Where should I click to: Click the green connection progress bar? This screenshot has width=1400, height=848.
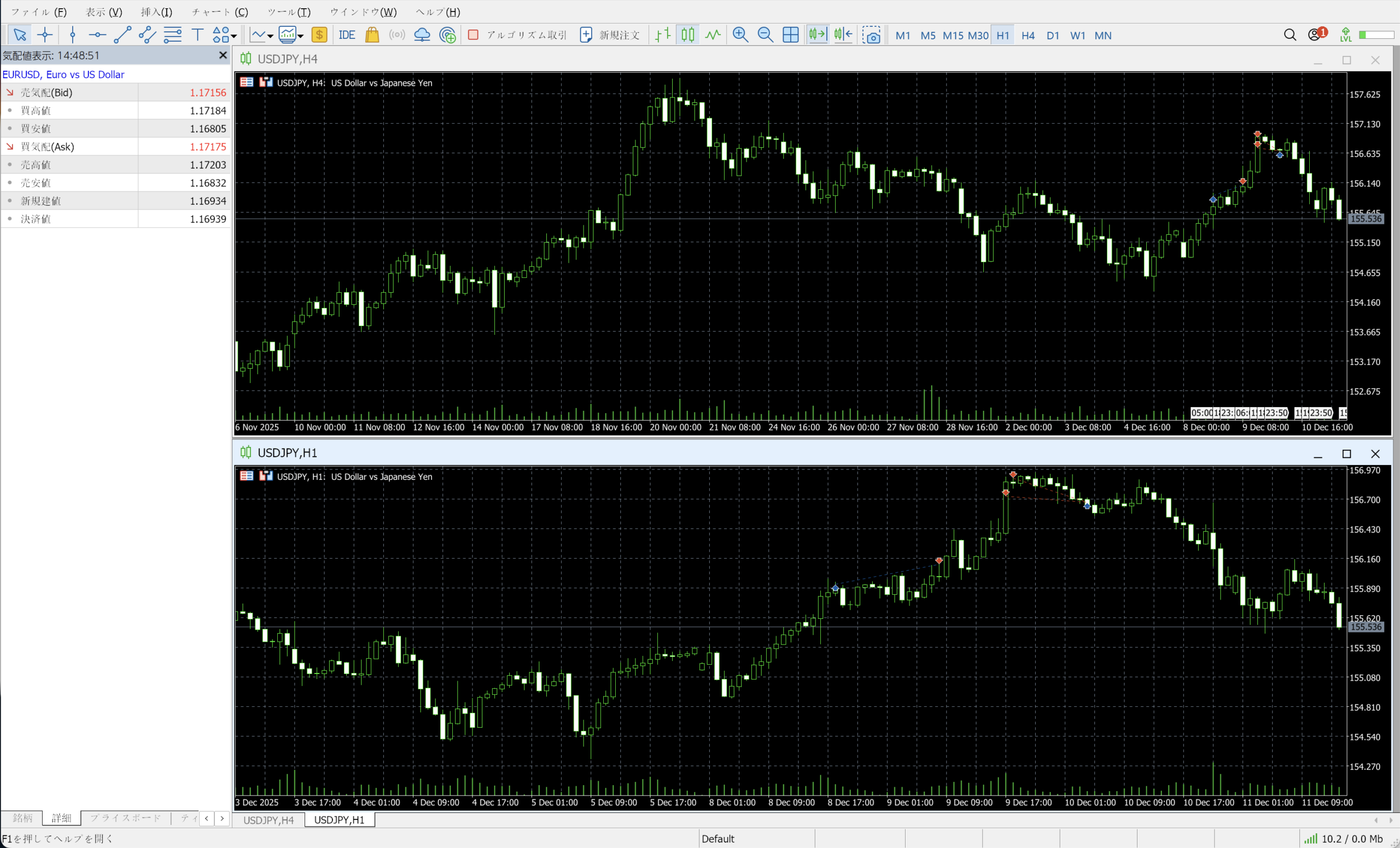[1376, 35]
